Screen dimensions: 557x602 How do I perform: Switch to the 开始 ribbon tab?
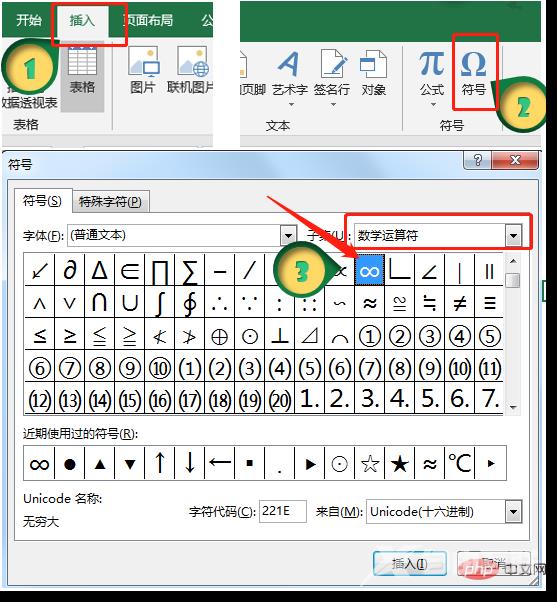point(28,20)
